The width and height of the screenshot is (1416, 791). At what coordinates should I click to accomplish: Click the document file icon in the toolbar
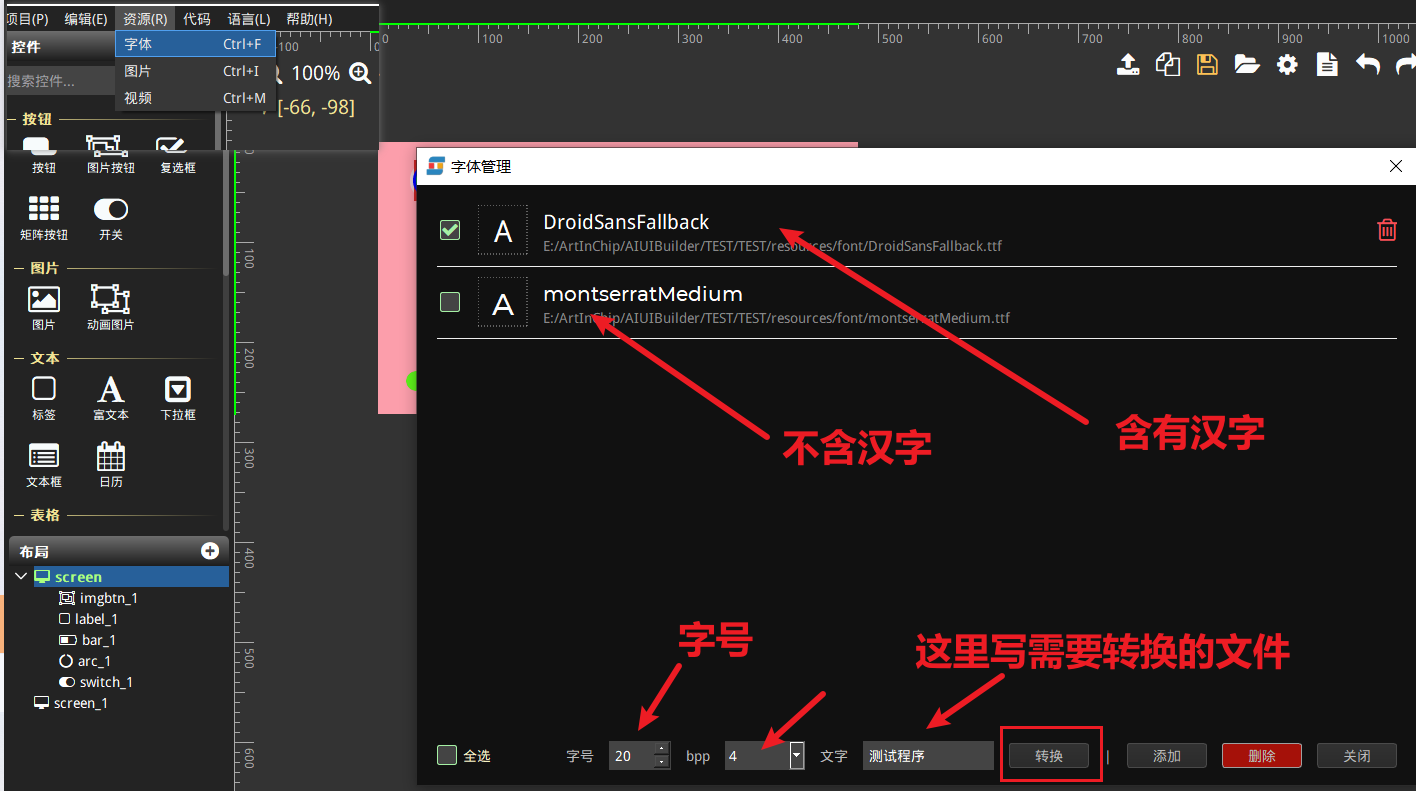(x=1327, y=65)
